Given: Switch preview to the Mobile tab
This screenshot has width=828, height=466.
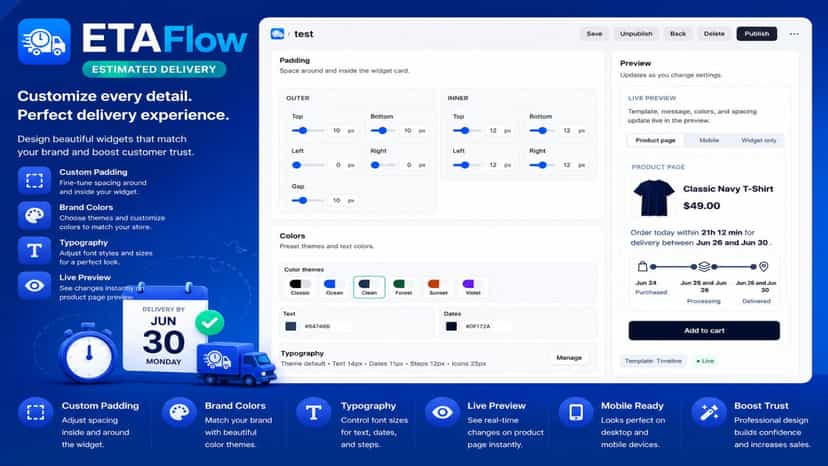Looking at the screenshot, I should (709, 141).
